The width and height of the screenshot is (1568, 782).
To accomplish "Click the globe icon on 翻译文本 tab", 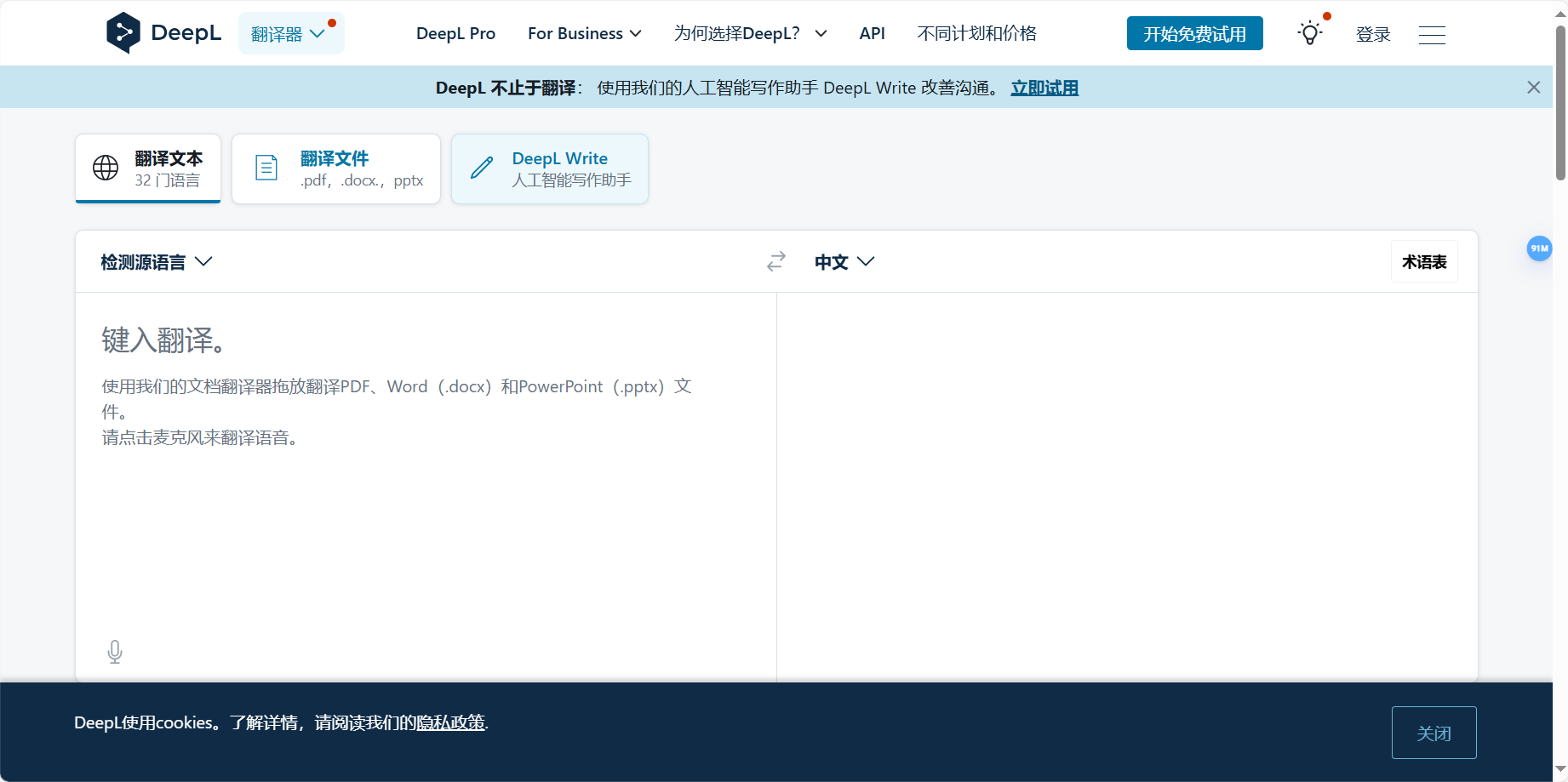I will (x=105, y=168).
